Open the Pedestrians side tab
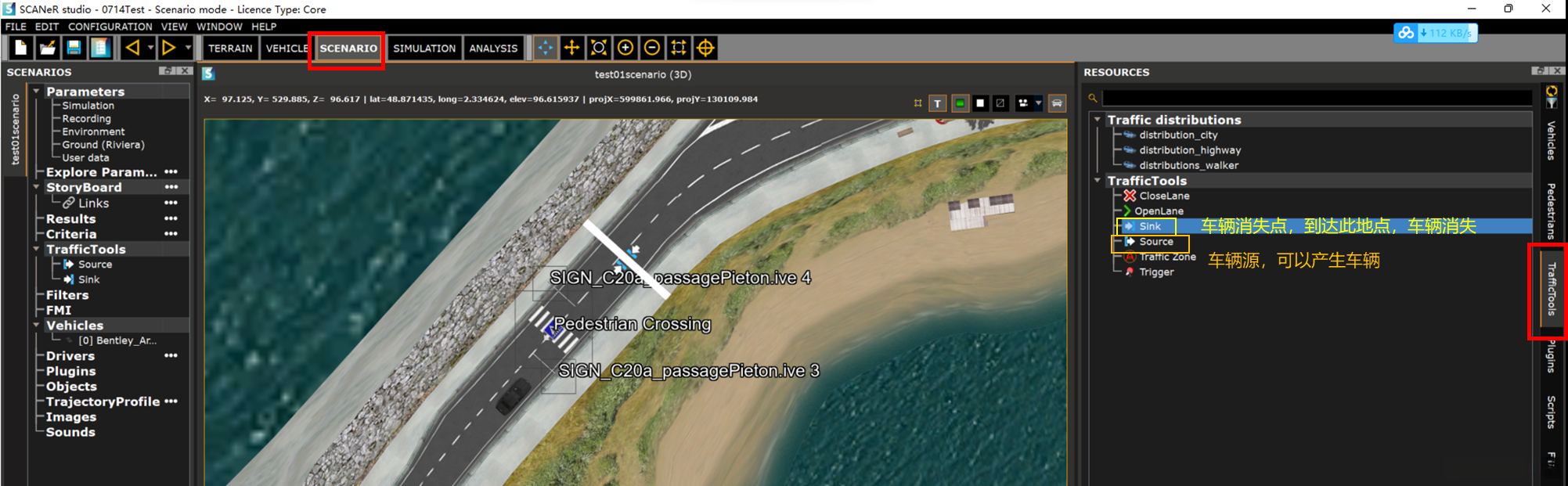The height and width of the screenshot is (486, 1568). click(1551, 210)
